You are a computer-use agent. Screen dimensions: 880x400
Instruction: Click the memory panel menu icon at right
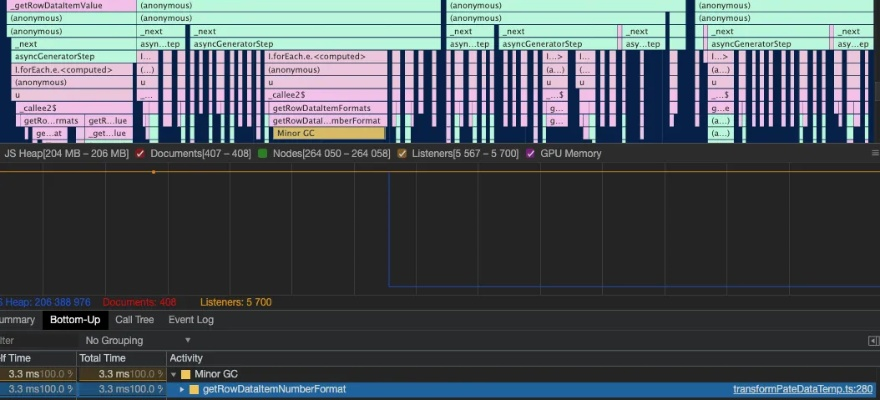click(x=874, y=154)
